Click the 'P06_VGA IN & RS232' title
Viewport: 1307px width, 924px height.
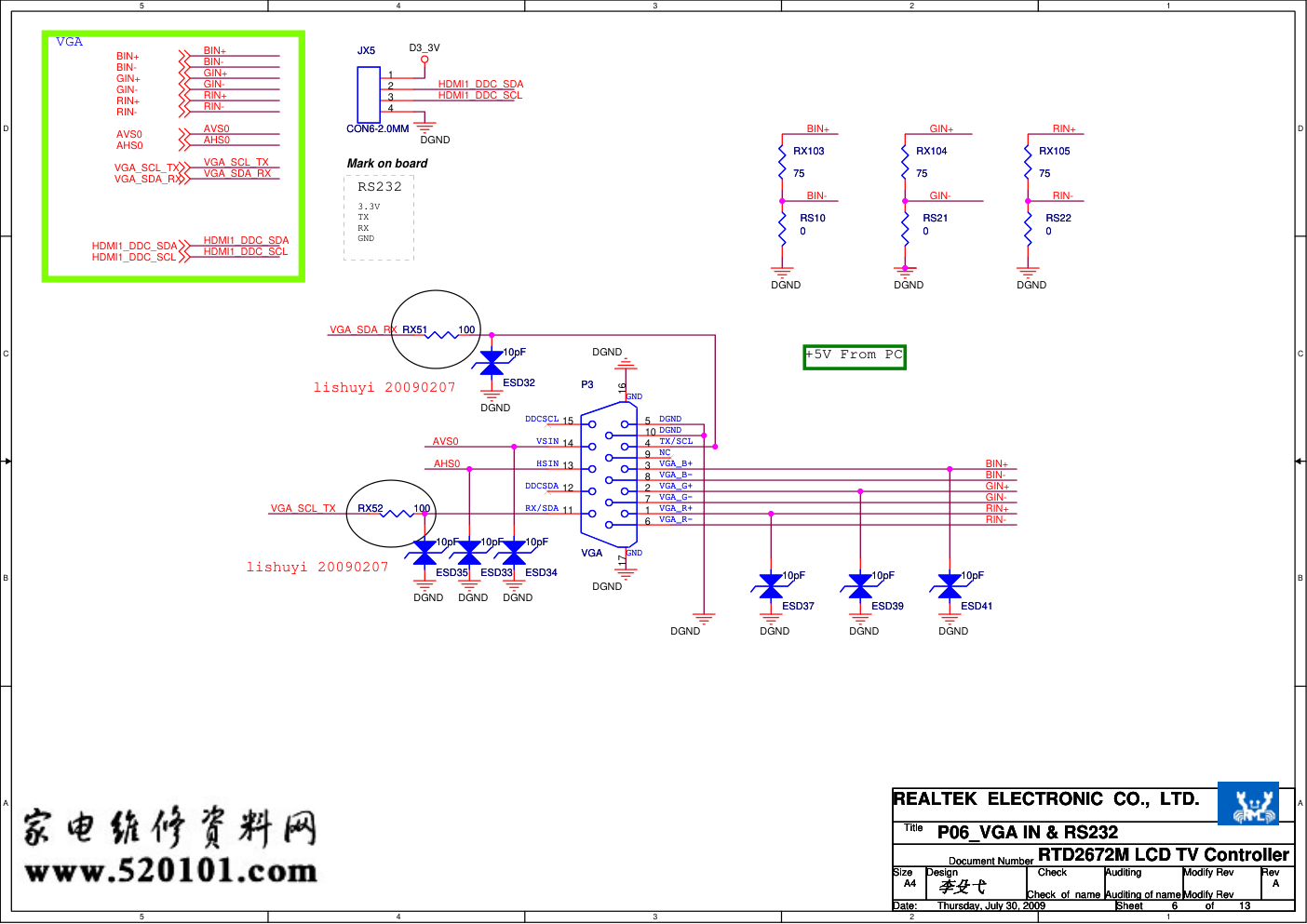pos(1028,833)
